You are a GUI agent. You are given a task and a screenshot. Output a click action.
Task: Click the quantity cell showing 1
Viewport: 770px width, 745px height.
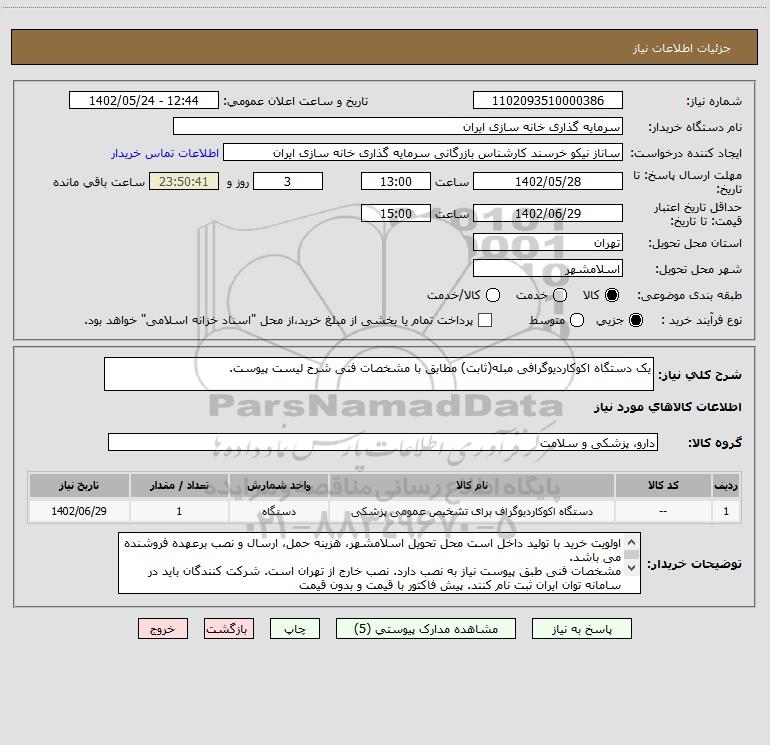[179, 511]
